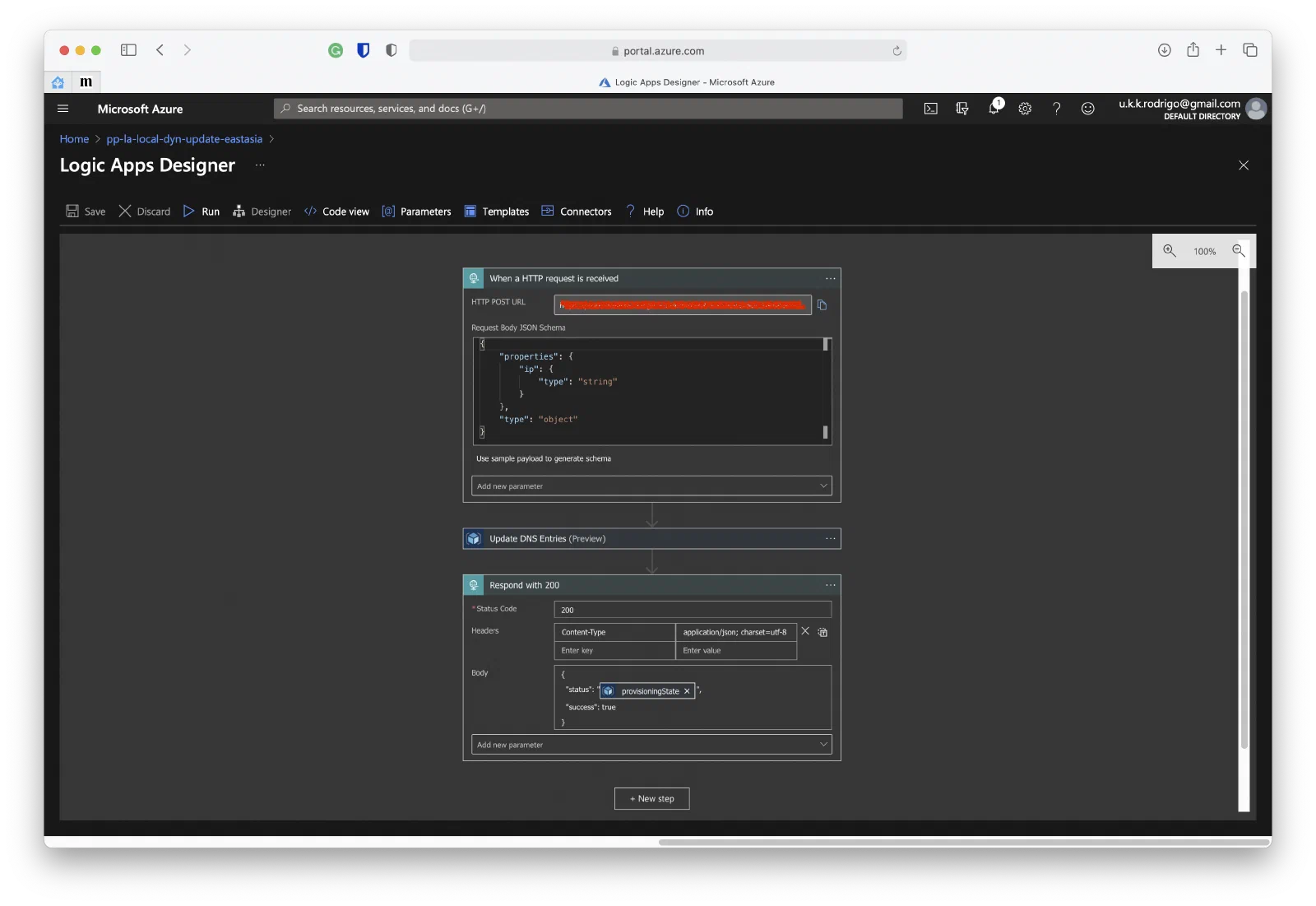Expand response Add new parameter dropdown
This screenshot has height=906, width=1316.
click(651, 745)
